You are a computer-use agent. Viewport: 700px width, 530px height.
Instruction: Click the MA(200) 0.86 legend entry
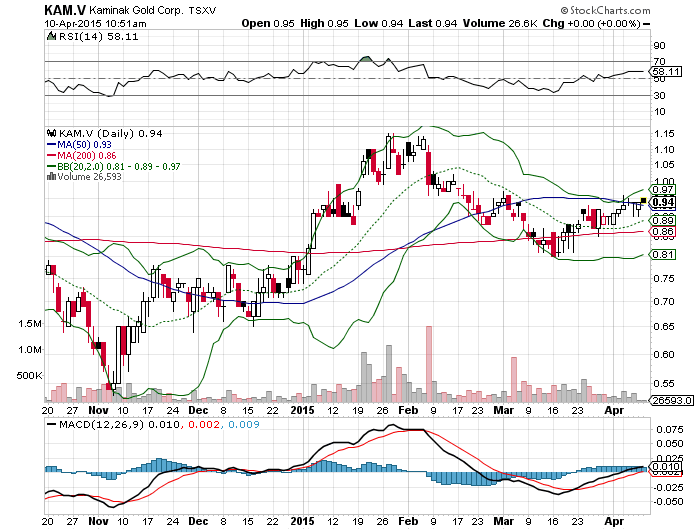point(82,155)
